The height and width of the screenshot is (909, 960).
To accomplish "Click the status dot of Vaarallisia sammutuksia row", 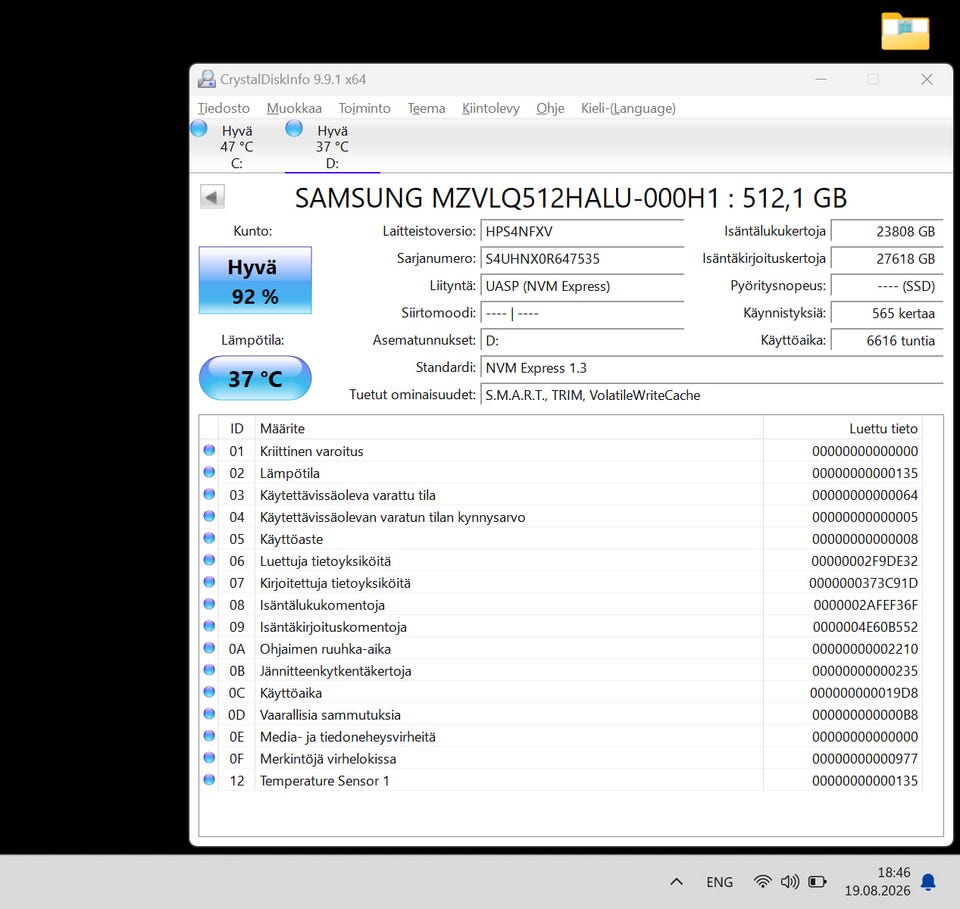I will pyautogui.click(x=209, y=714).
